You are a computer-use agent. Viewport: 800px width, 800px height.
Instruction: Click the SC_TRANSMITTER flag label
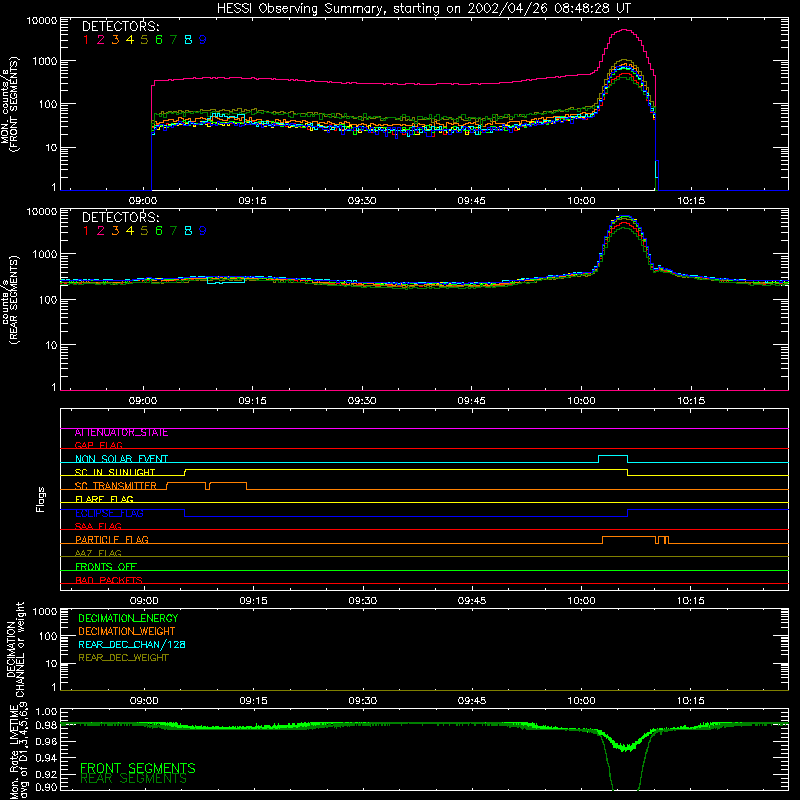(x=115, y=486)
